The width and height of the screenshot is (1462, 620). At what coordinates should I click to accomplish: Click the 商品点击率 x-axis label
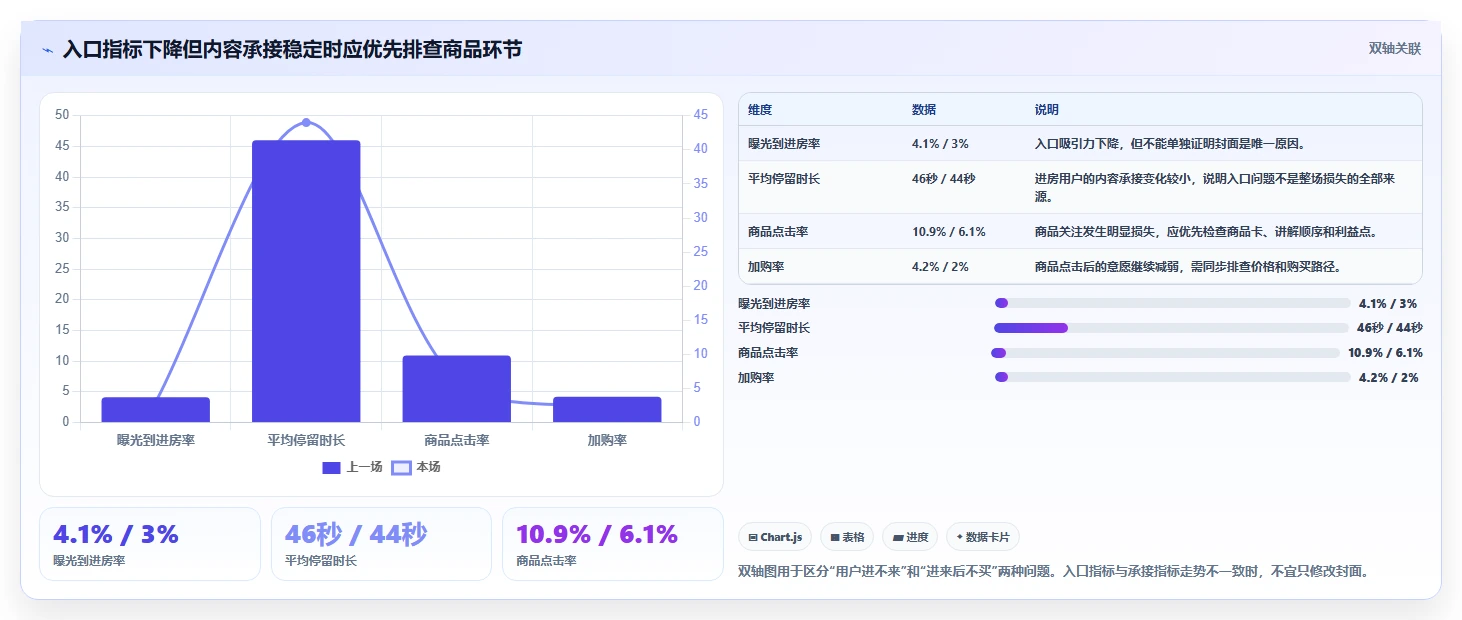pos(456,441)
